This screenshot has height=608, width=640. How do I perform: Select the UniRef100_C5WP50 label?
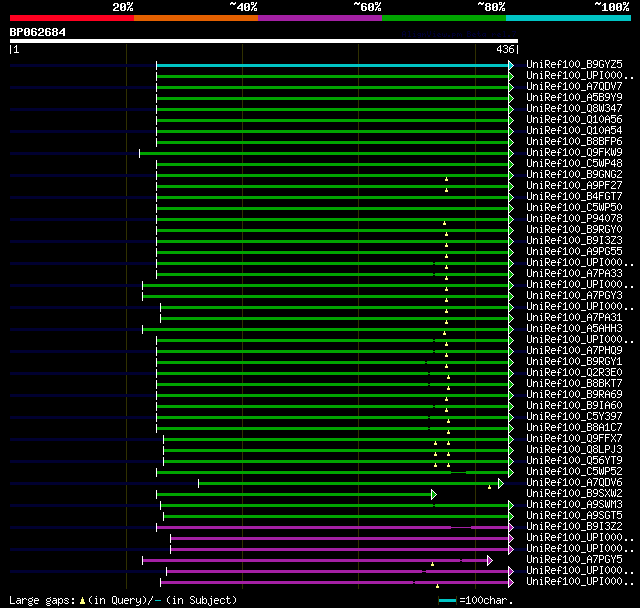pyautogui.click(x=574, y=208)
